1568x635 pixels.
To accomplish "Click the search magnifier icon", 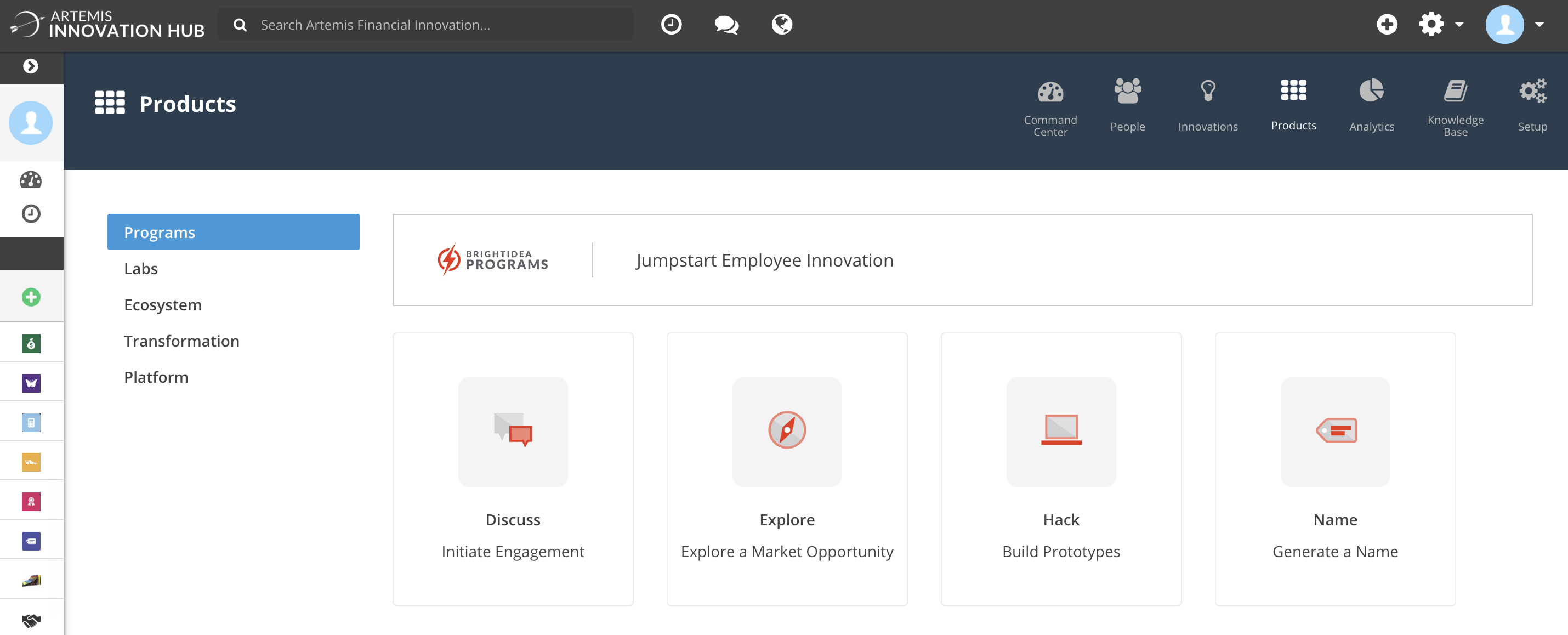I will (x=241, y=25).
